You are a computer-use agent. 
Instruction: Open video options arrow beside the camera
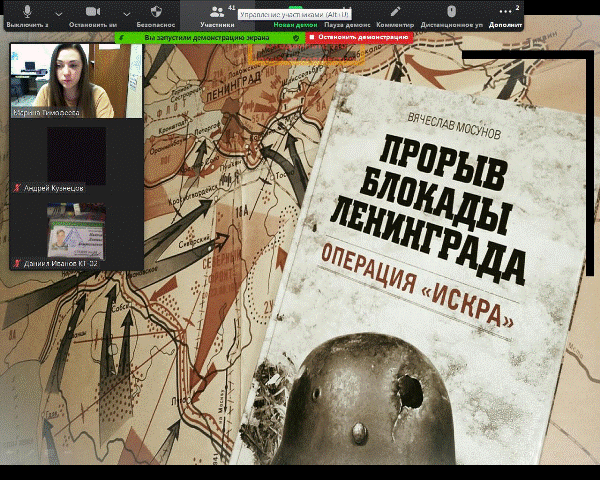129,12
